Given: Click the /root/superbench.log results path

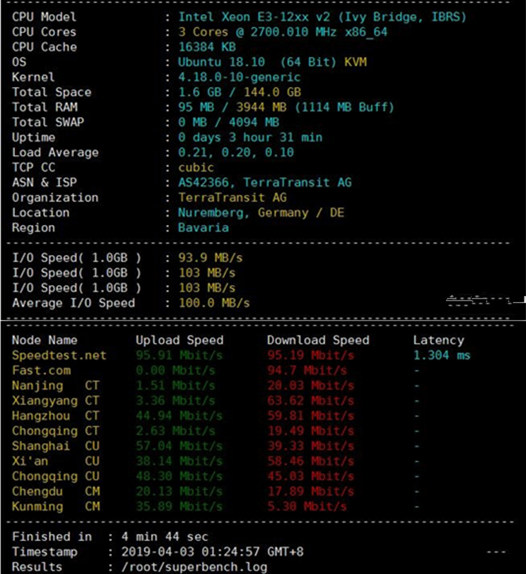Looking at the screenshot, I should pyautogui.click(x=194, y=567).
